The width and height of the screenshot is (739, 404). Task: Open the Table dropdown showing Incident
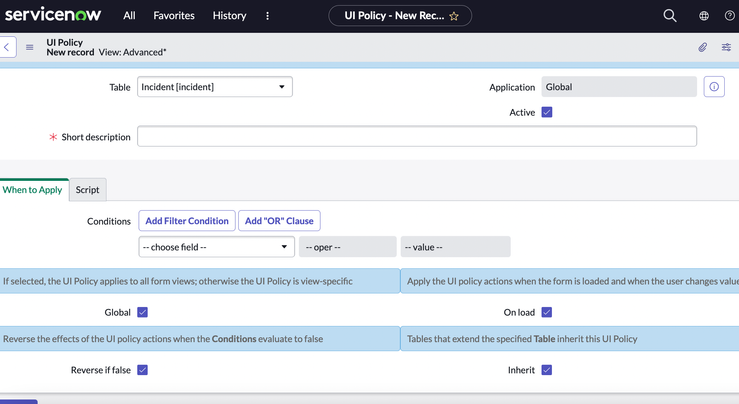(x=214, y=87)
